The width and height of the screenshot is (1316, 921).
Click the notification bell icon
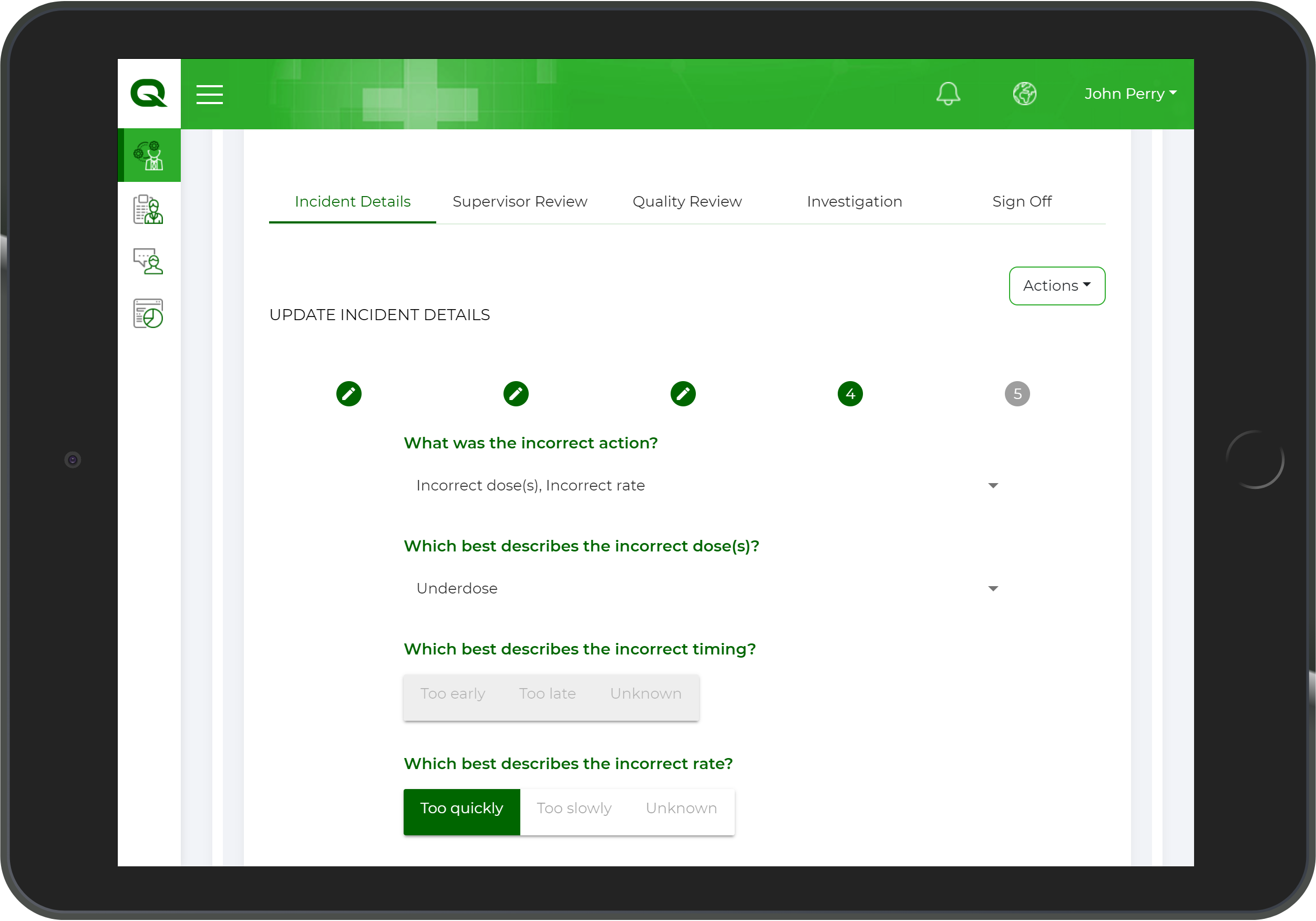(x=948, y=94)
